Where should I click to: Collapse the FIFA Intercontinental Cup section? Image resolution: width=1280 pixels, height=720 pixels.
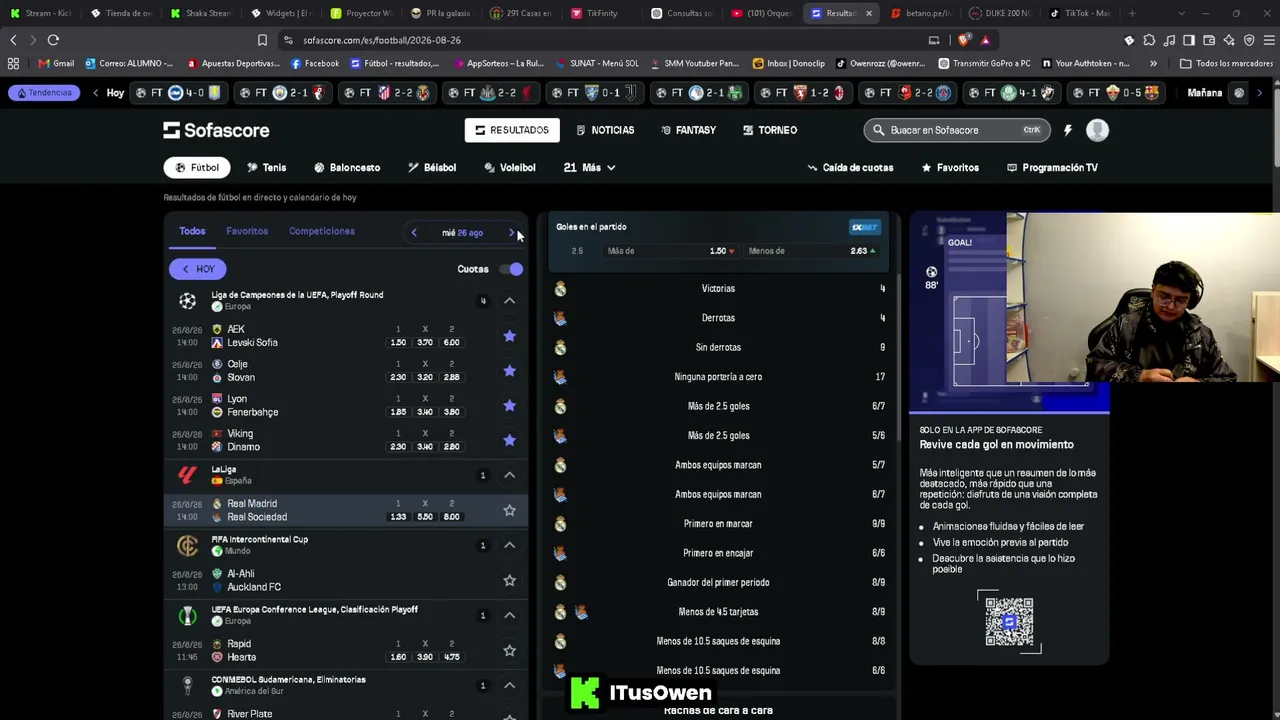[509, 545]
